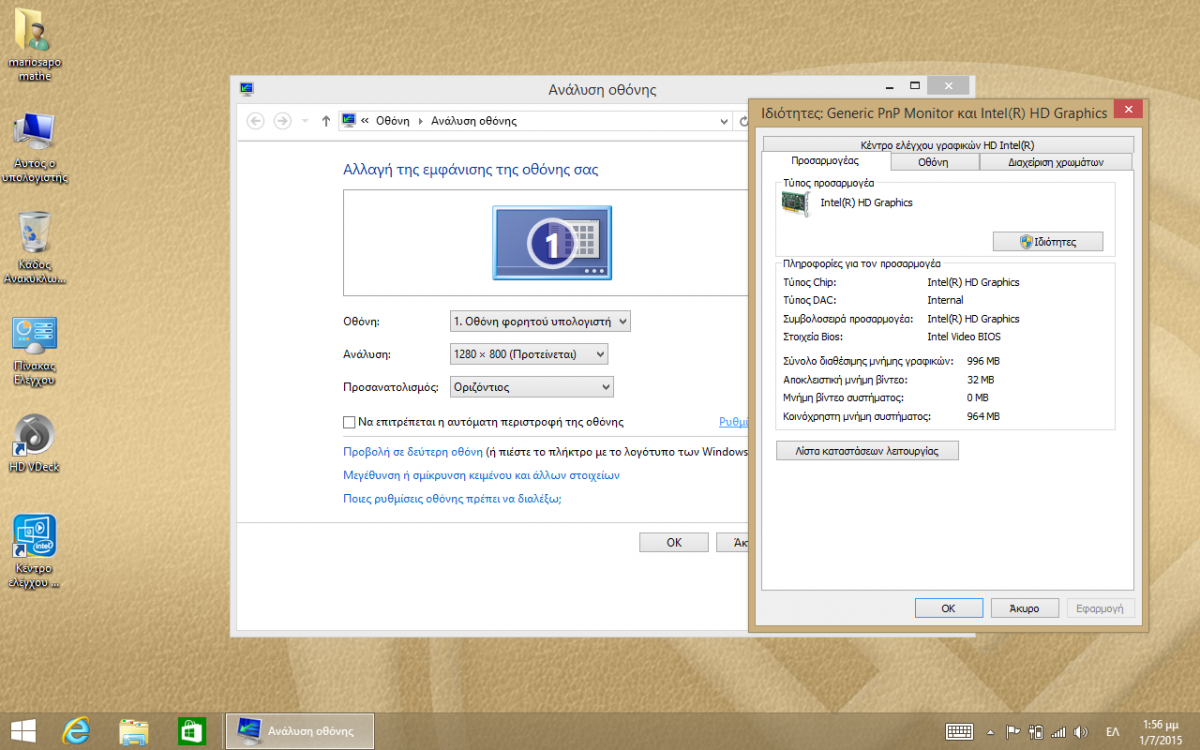Viewport: 1200px width, 750px height.
Task: Open the Intel Κέντρο ελέγχου desktop shortcut
Action: (x=35, y=551)
